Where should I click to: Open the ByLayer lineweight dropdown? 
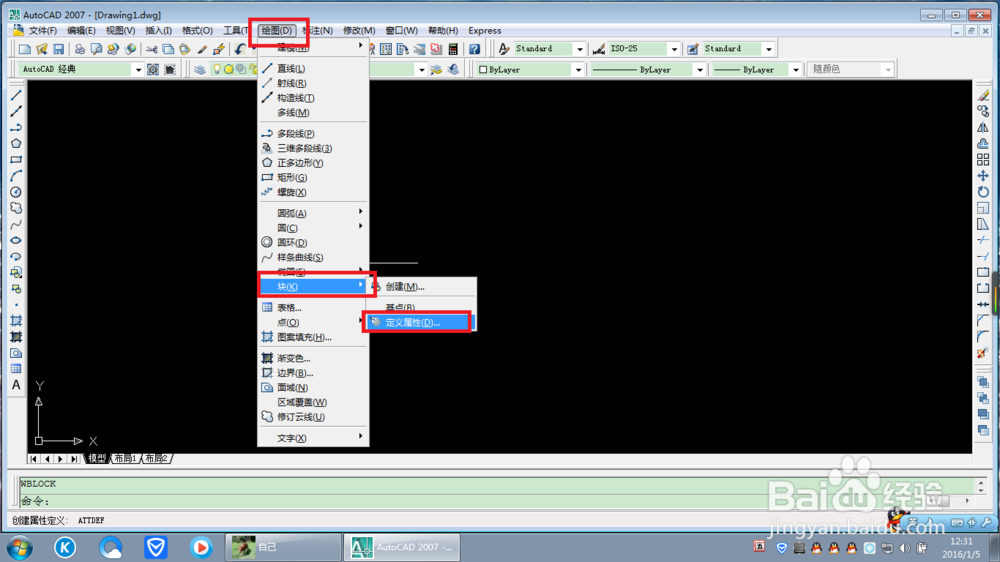pyautogui.click(x=795, y=70)
